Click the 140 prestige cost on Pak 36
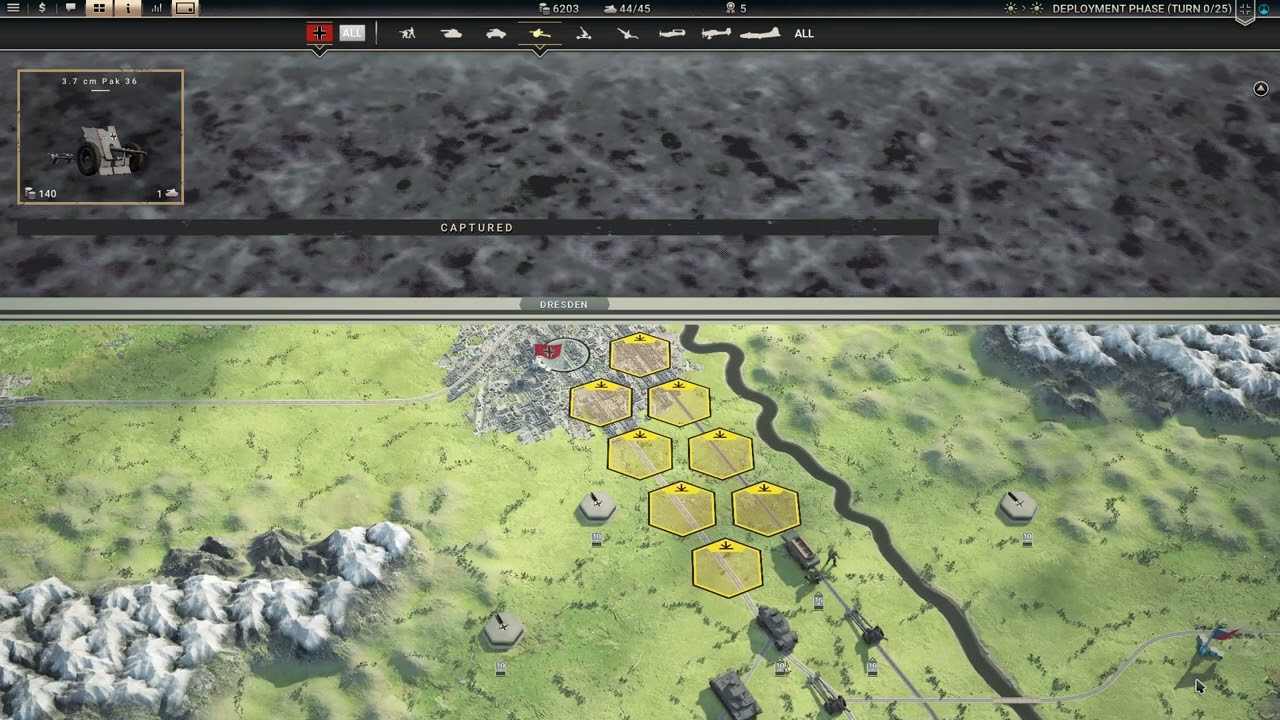The width and height of the screenshot is (1280, 720). 41,194
